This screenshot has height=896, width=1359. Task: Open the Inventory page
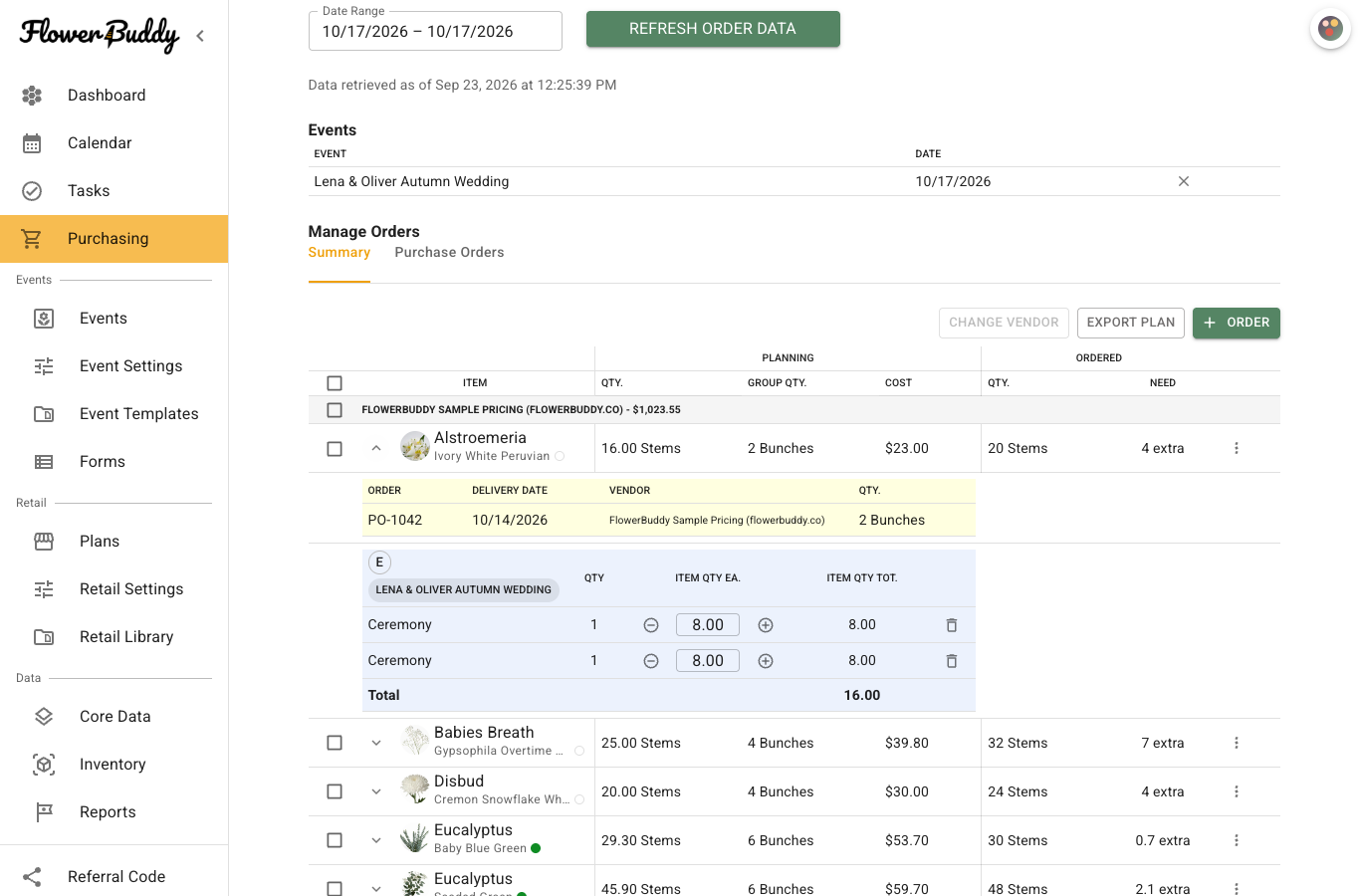tap(113, 765)
